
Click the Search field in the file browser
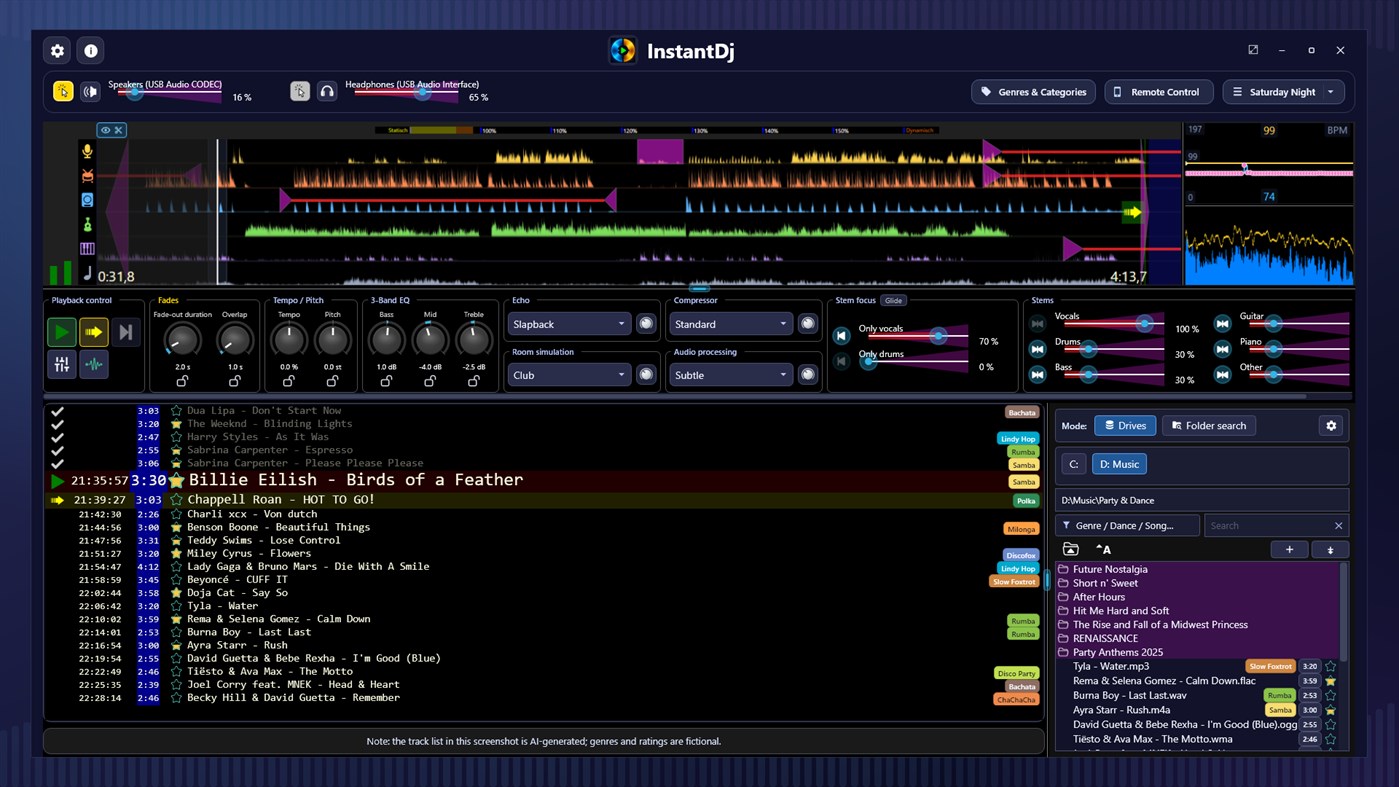[x=1275, y=526]
